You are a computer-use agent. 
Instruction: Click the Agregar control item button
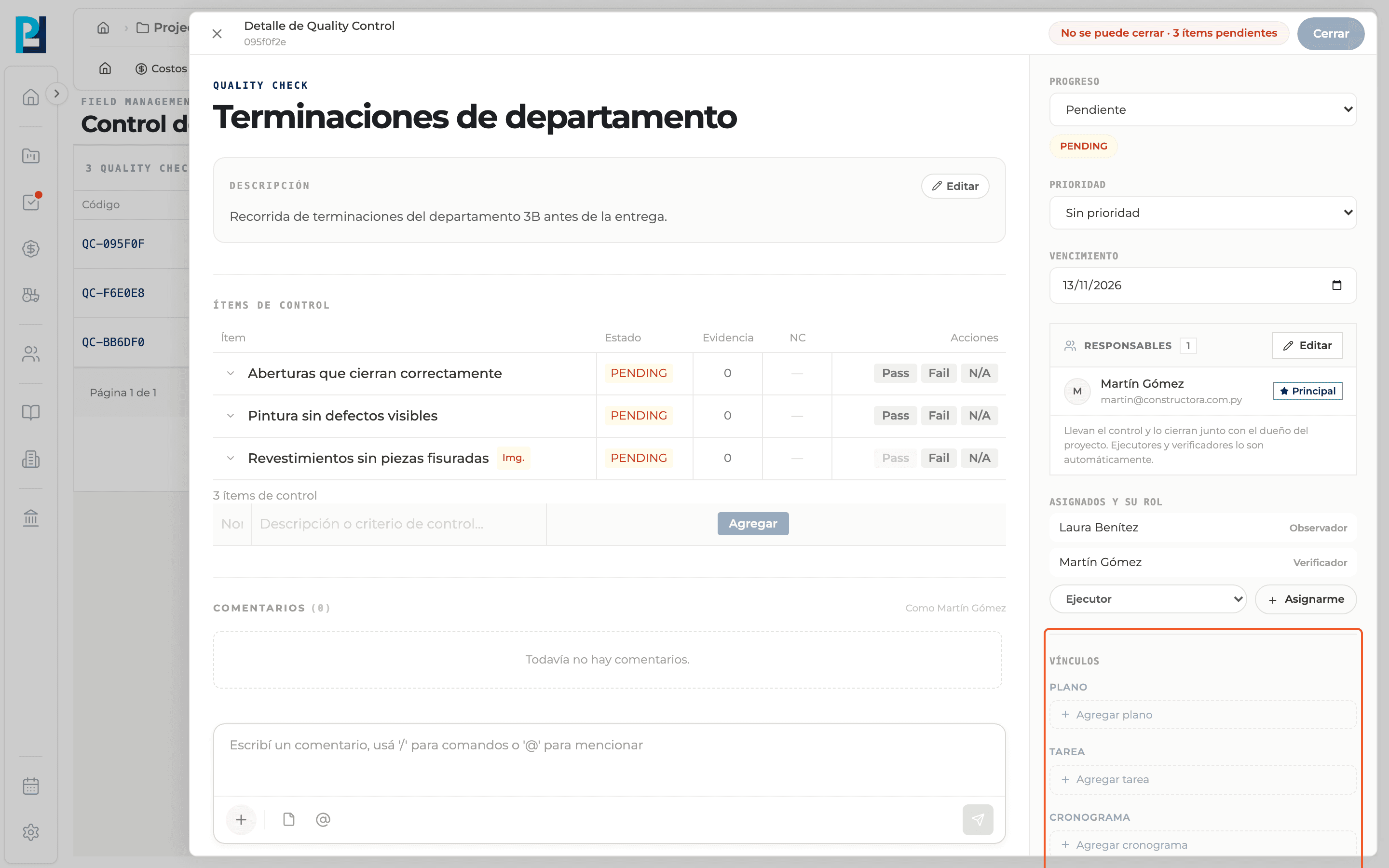(753, 524)
